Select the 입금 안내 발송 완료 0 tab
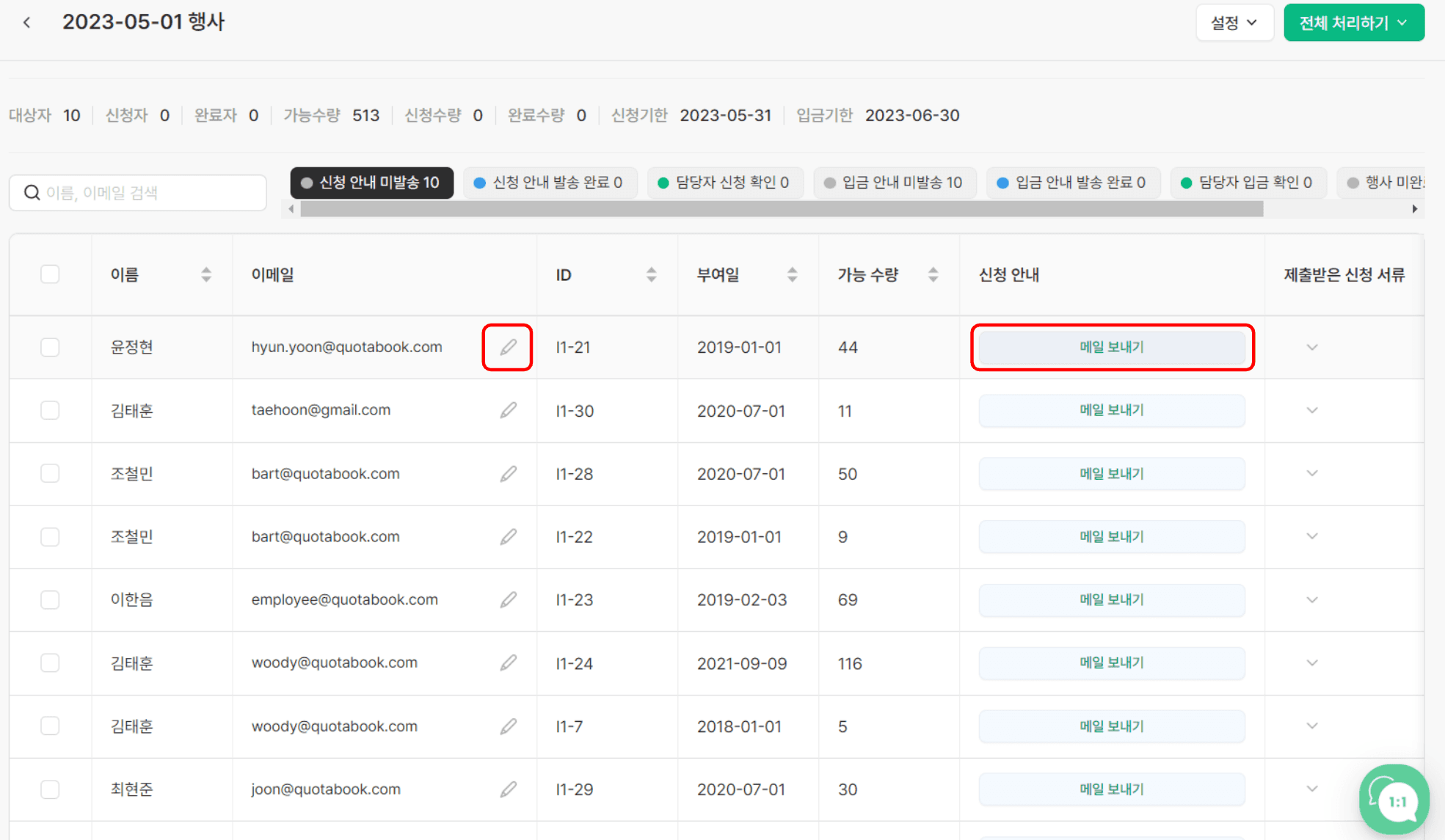Viewport: 1445px width, 840px height. tap(1073, 183)
